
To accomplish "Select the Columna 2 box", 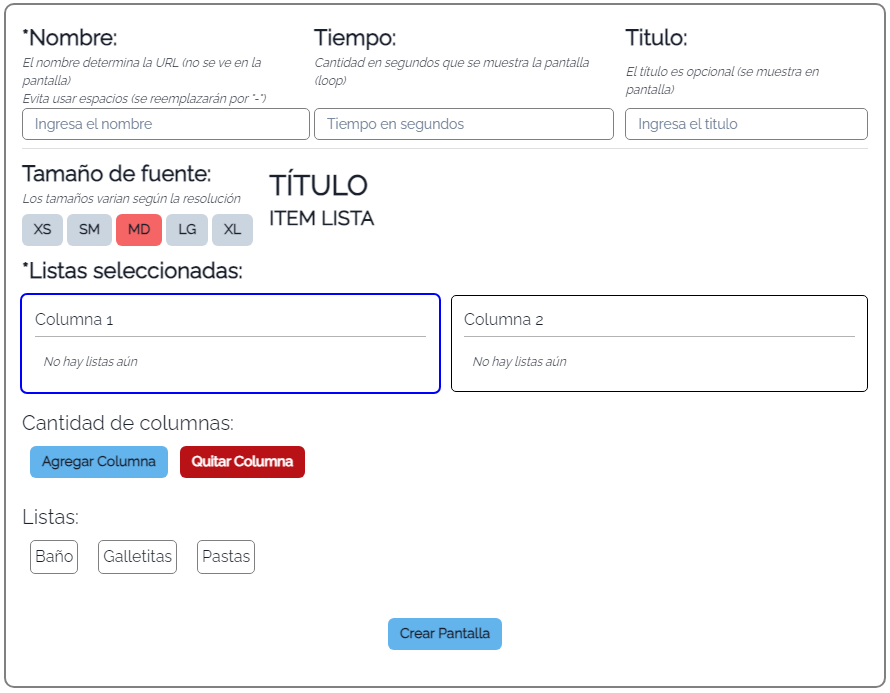I will point(660,343).
